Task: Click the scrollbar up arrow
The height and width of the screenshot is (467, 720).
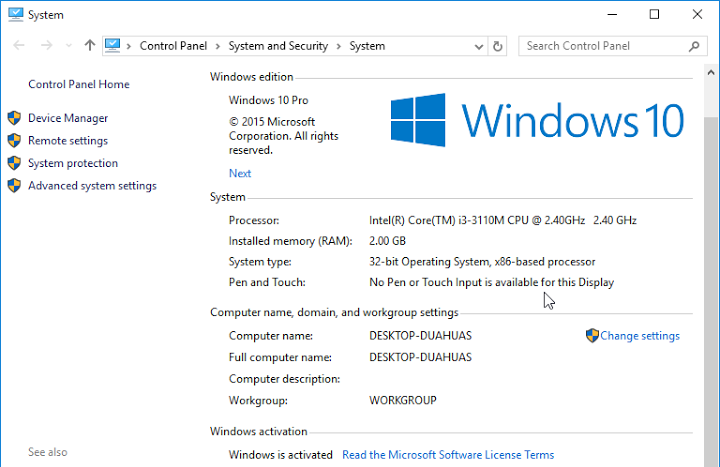Action: tap(711, 73)
